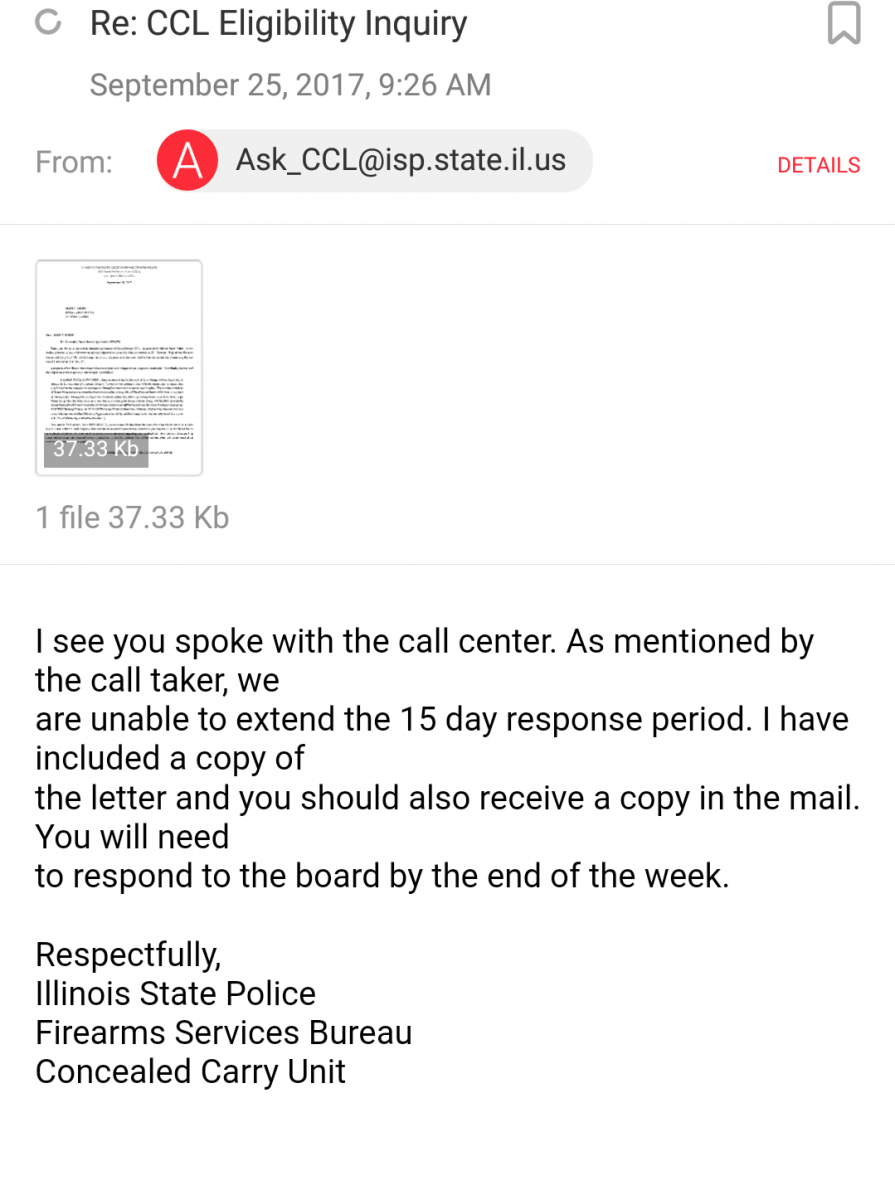Tap the 'included a copy of' line
Screen dimensions: 895x1200
170,758
